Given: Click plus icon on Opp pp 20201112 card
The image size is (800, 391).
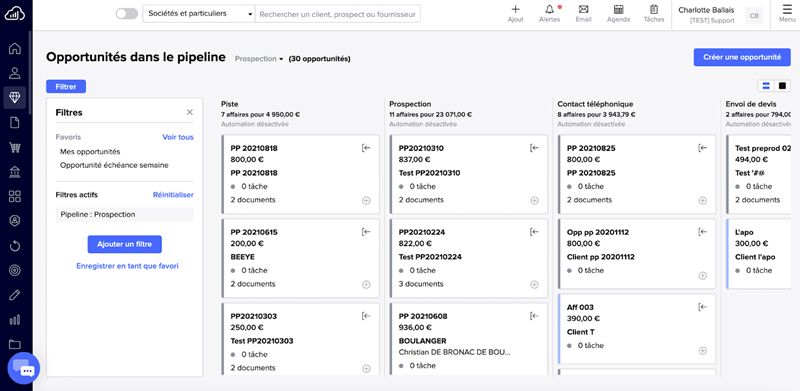Looking at the screenshot, I should tap(703, 276).
